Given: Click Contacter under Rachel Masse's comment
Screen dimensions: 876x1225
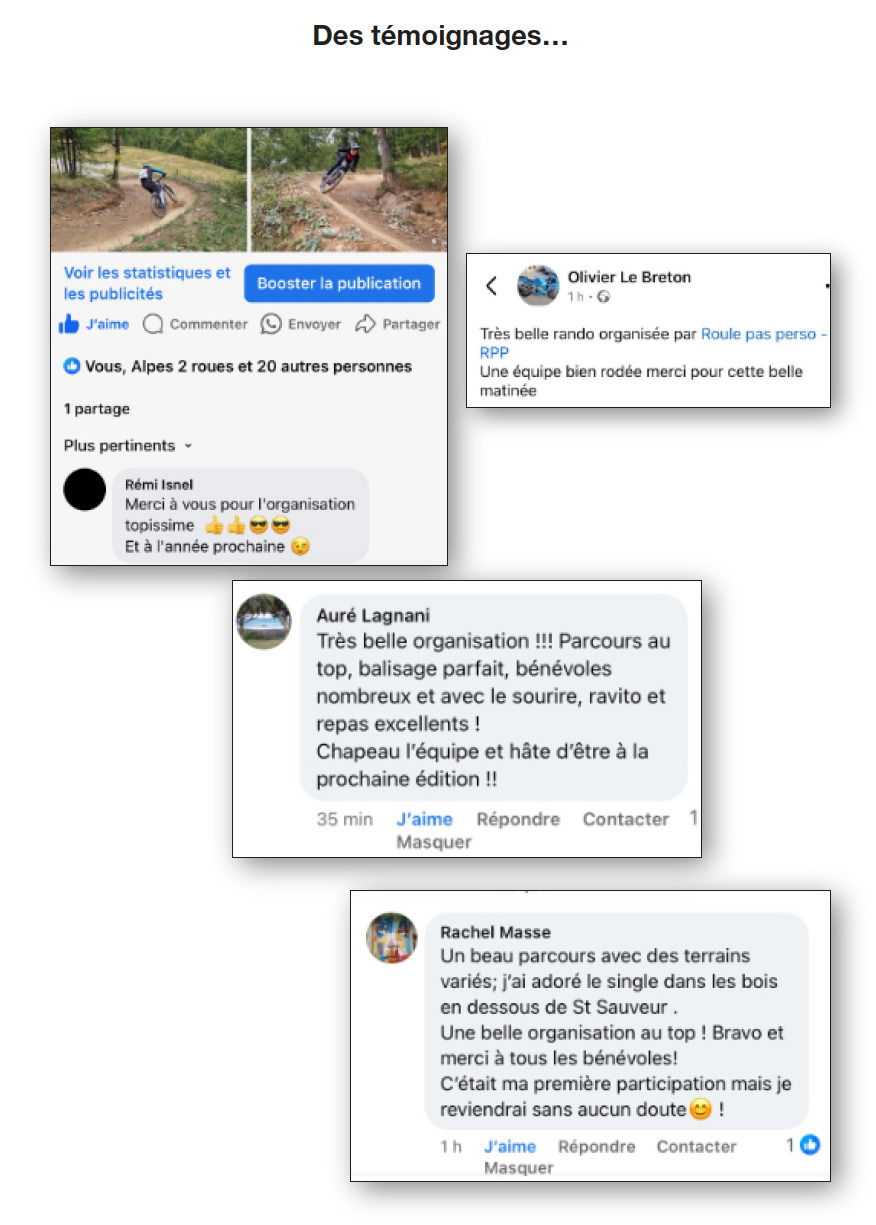Looking at the screenshot, I should pos(696,1147).
